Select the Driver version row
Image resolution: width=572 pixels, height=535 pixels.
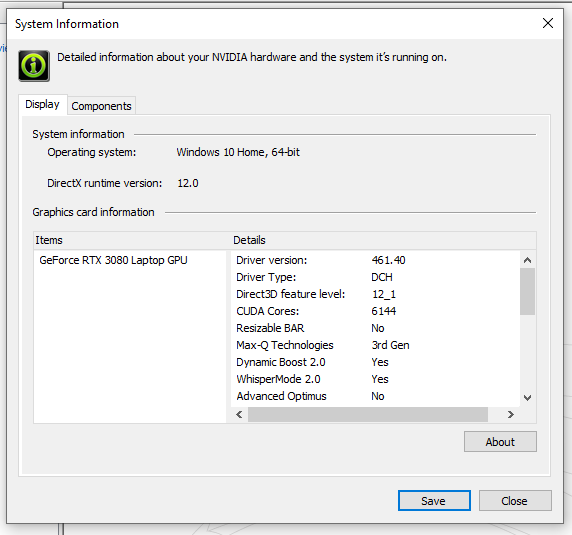(375, 260)
